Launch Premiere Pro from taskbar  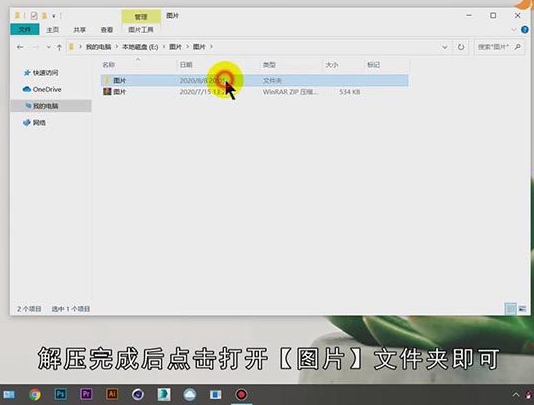pos(87,394)
